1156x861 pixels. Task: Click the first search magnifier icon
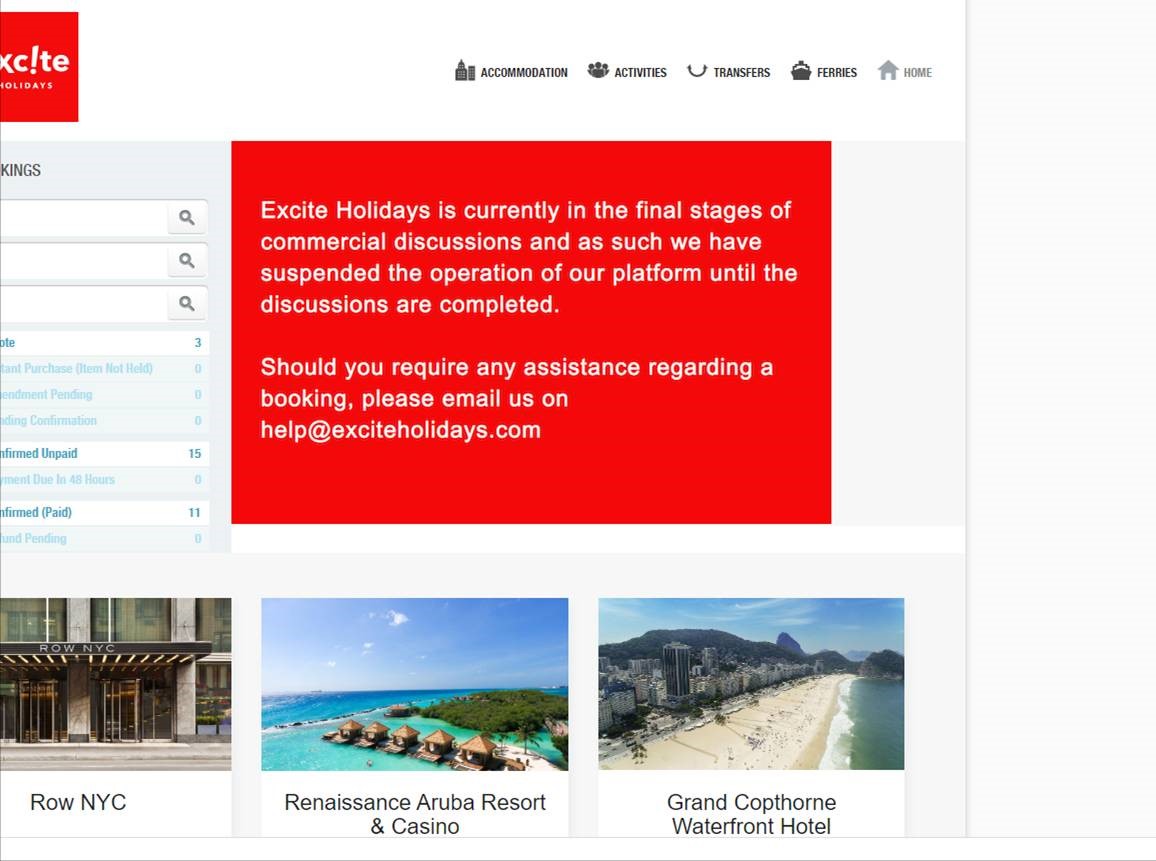187,217
